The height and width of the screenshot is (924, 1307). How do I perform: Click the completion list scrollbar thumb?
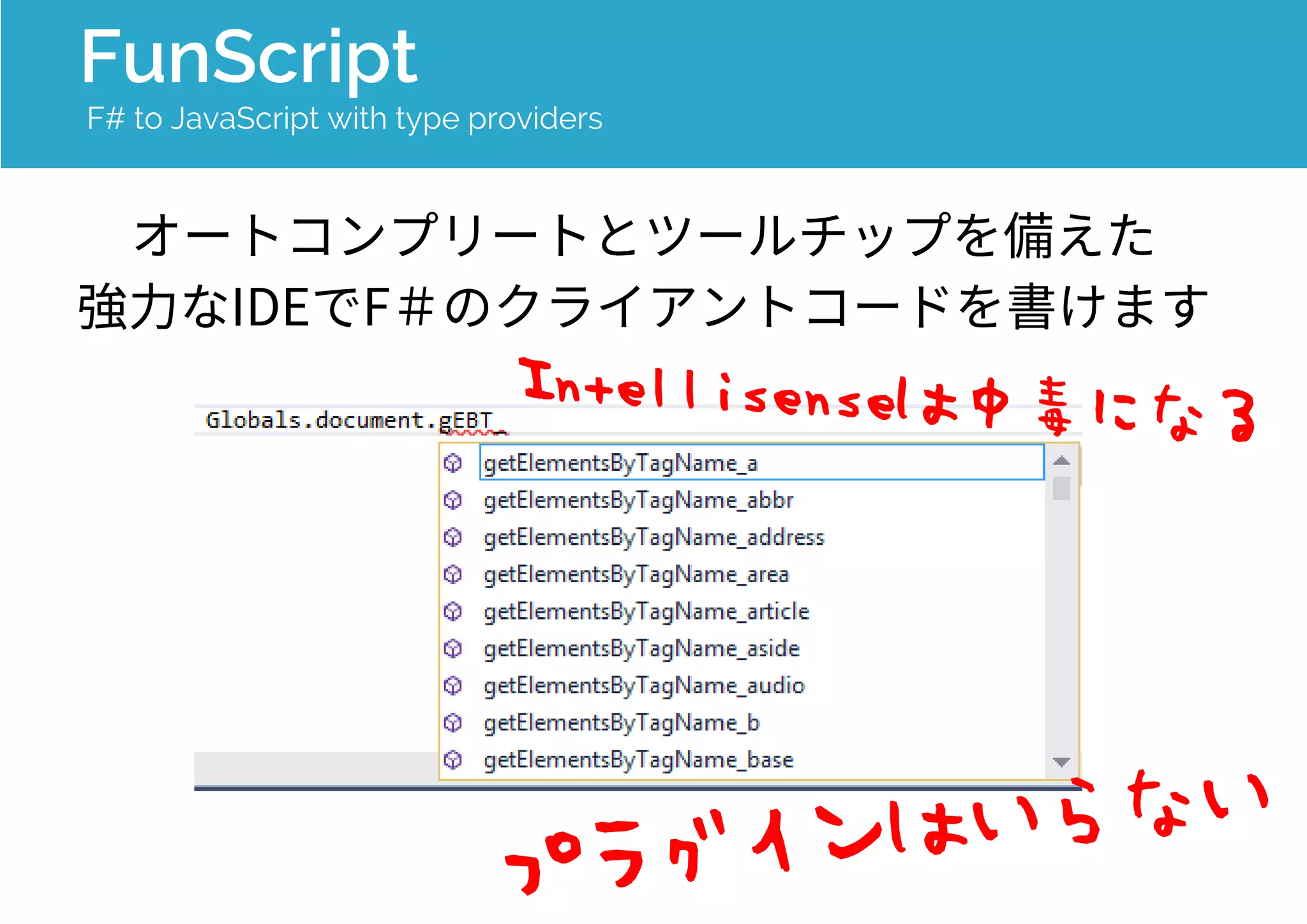point(1061,488)
